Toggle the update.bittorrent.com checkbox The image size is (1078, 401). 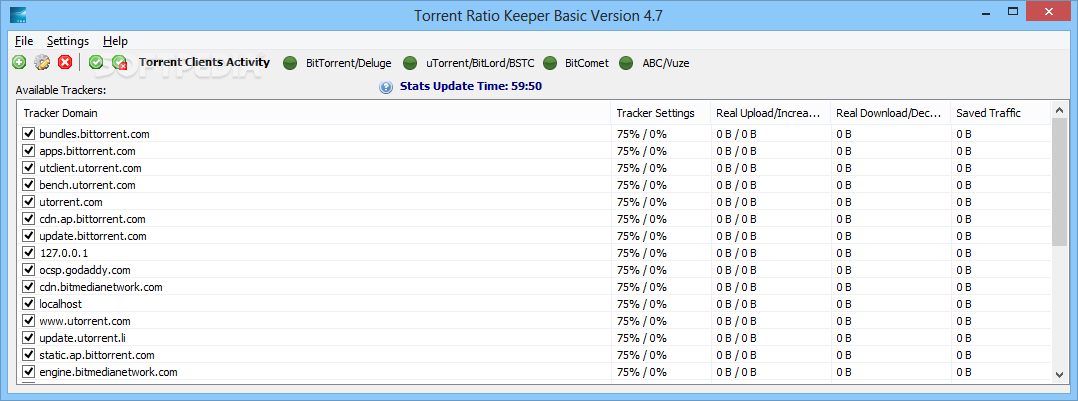(x=29, y=236)
